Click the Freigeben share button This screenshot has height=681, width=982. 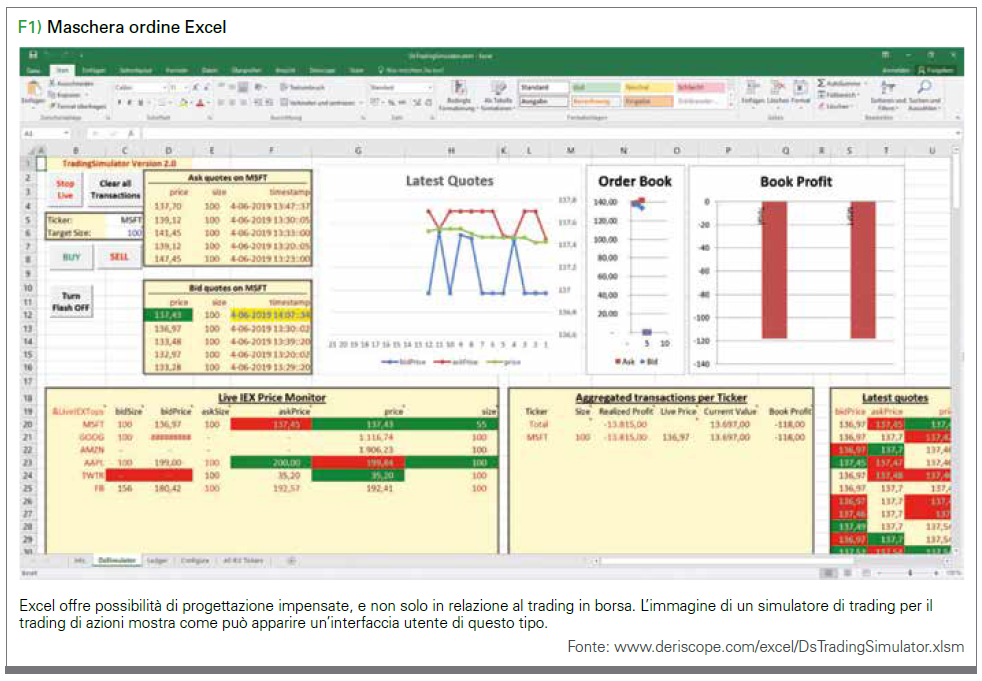[936, 70]
